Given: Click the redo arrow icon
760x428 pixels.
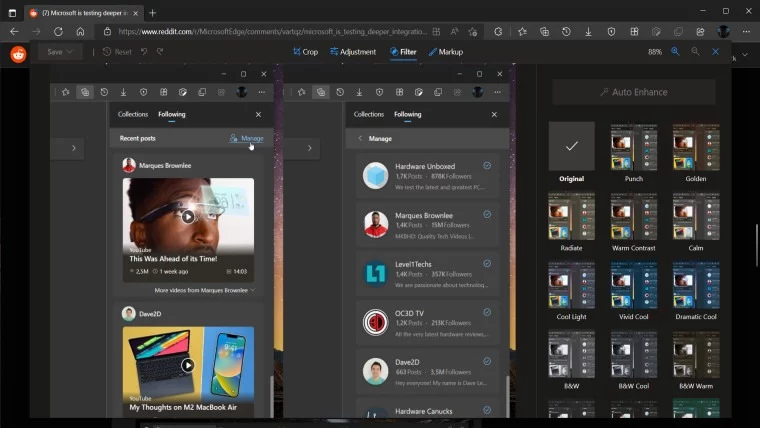Looking at the screenshot, I should point(160,52).
